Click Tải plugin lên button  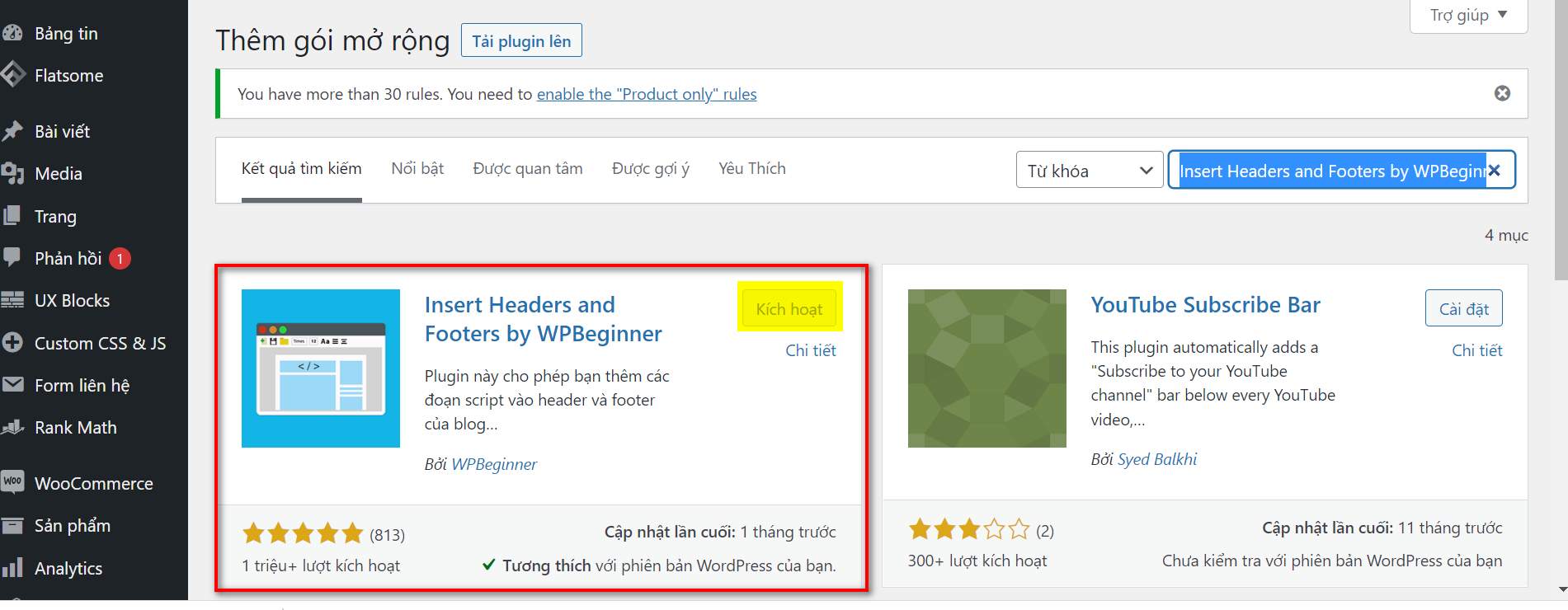(521, 40)
